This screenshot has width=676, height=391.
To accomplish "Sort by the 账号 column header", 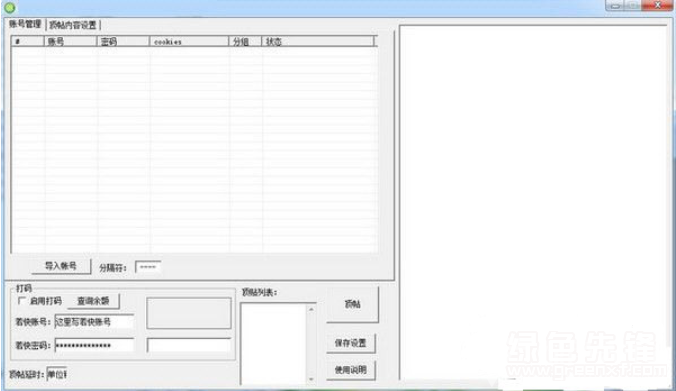I will [70, 41].
